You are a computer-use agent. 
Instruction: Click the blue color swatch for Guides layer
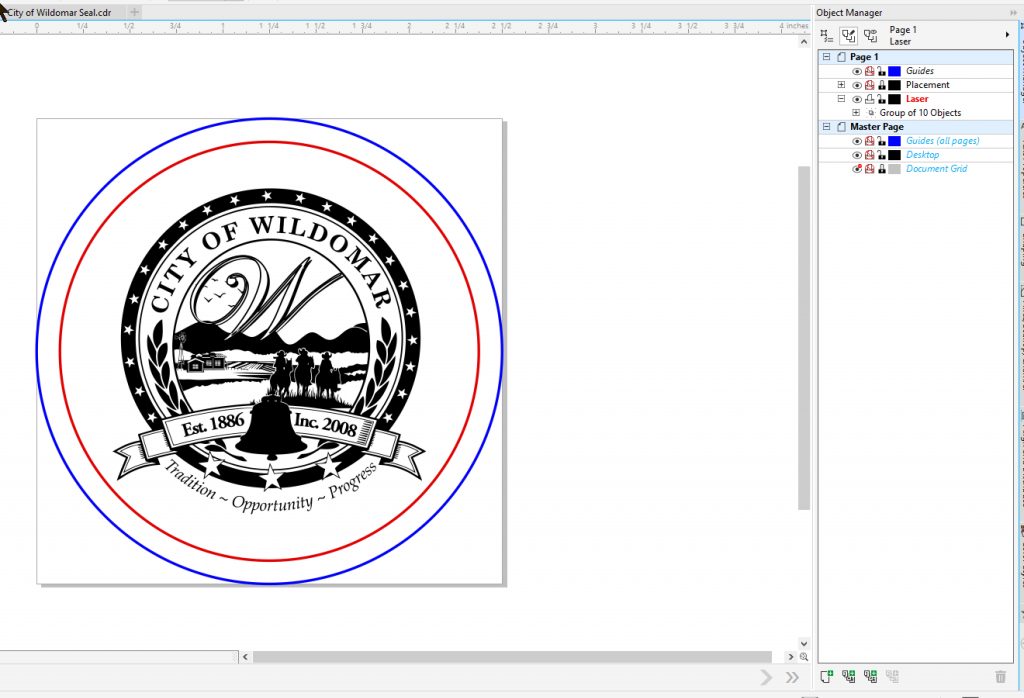coord(894,71)
